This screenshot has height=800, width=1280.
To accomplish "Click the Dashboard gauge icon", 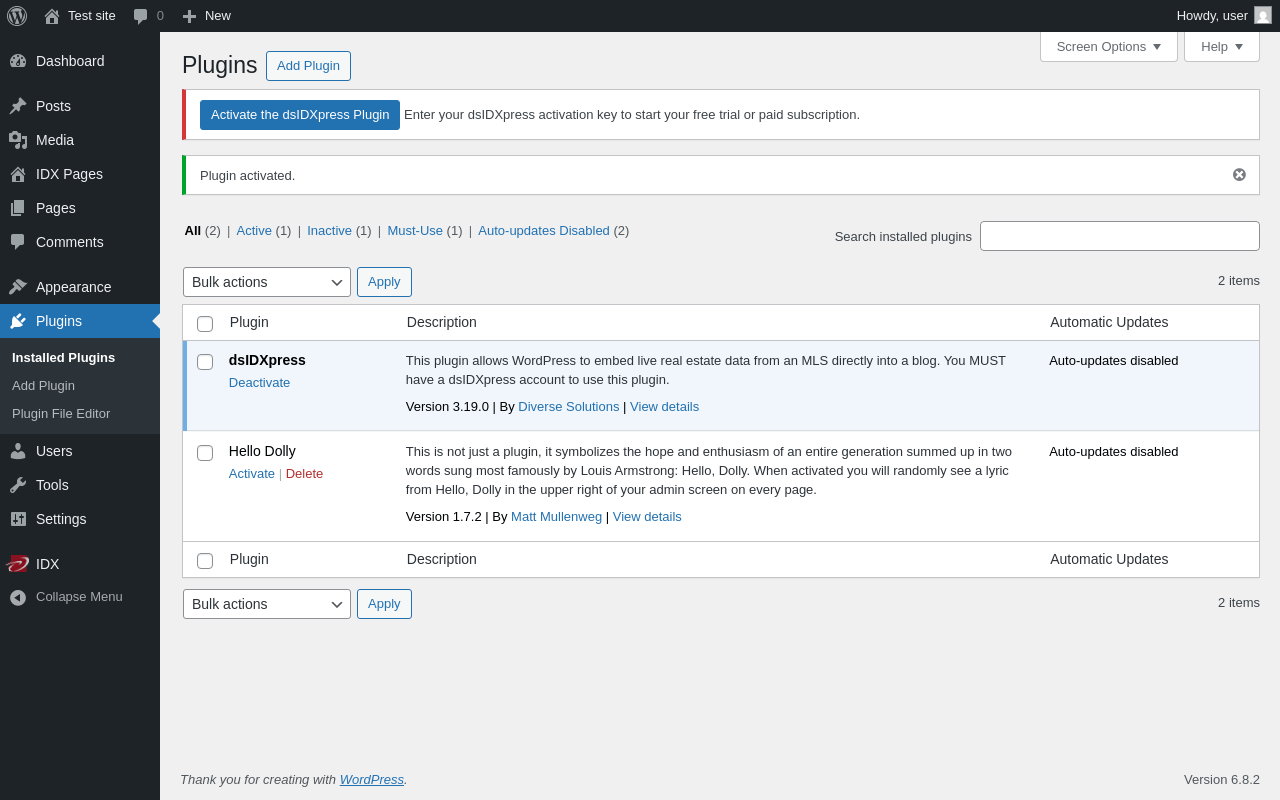I will pos(18,61).
